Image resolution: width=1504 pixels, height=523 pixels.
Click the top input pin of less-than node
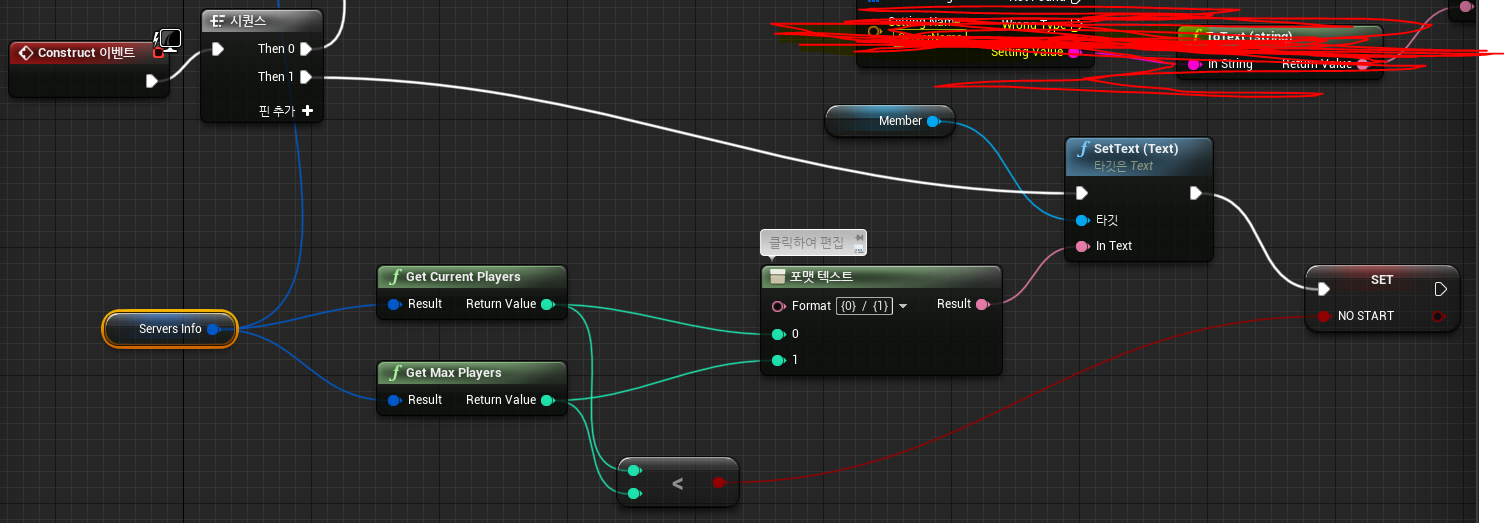tap(635, 470)
